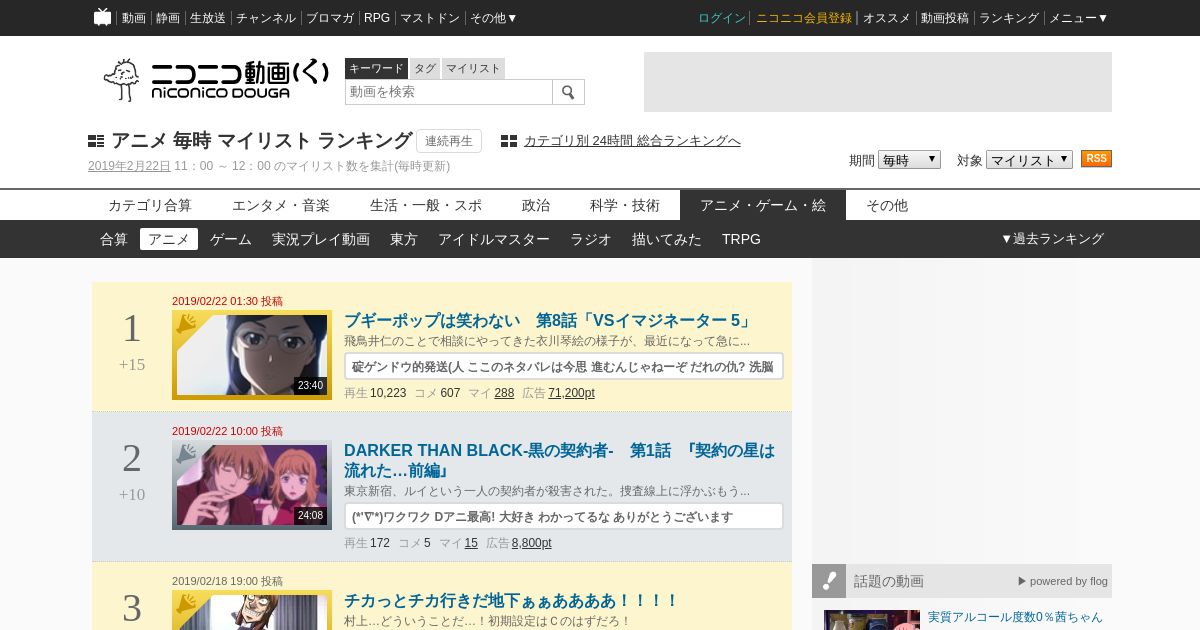
Task: Open the マストドン link in top bar
Action: pyautogui.click(x=430, y=18)
